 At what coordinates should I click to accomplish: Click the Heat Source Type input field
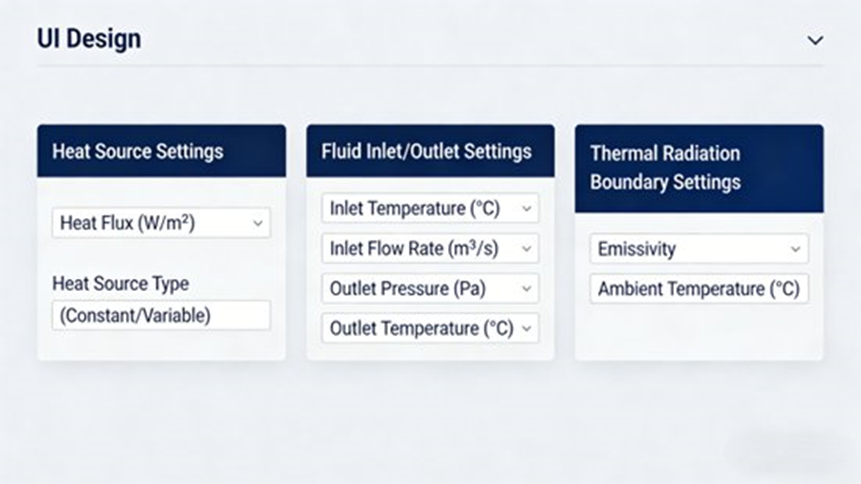(x=160, y=316)
